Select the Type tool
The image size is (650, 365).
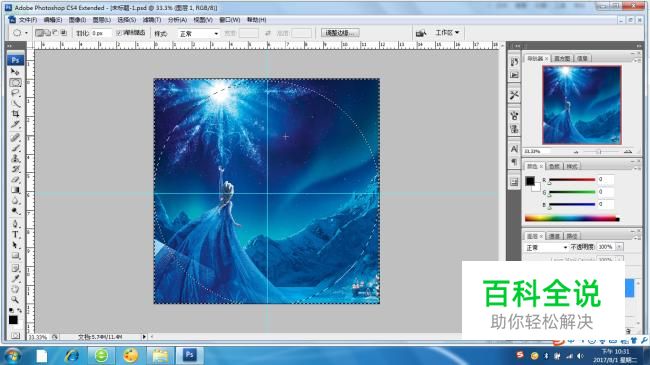coord(15,234)
